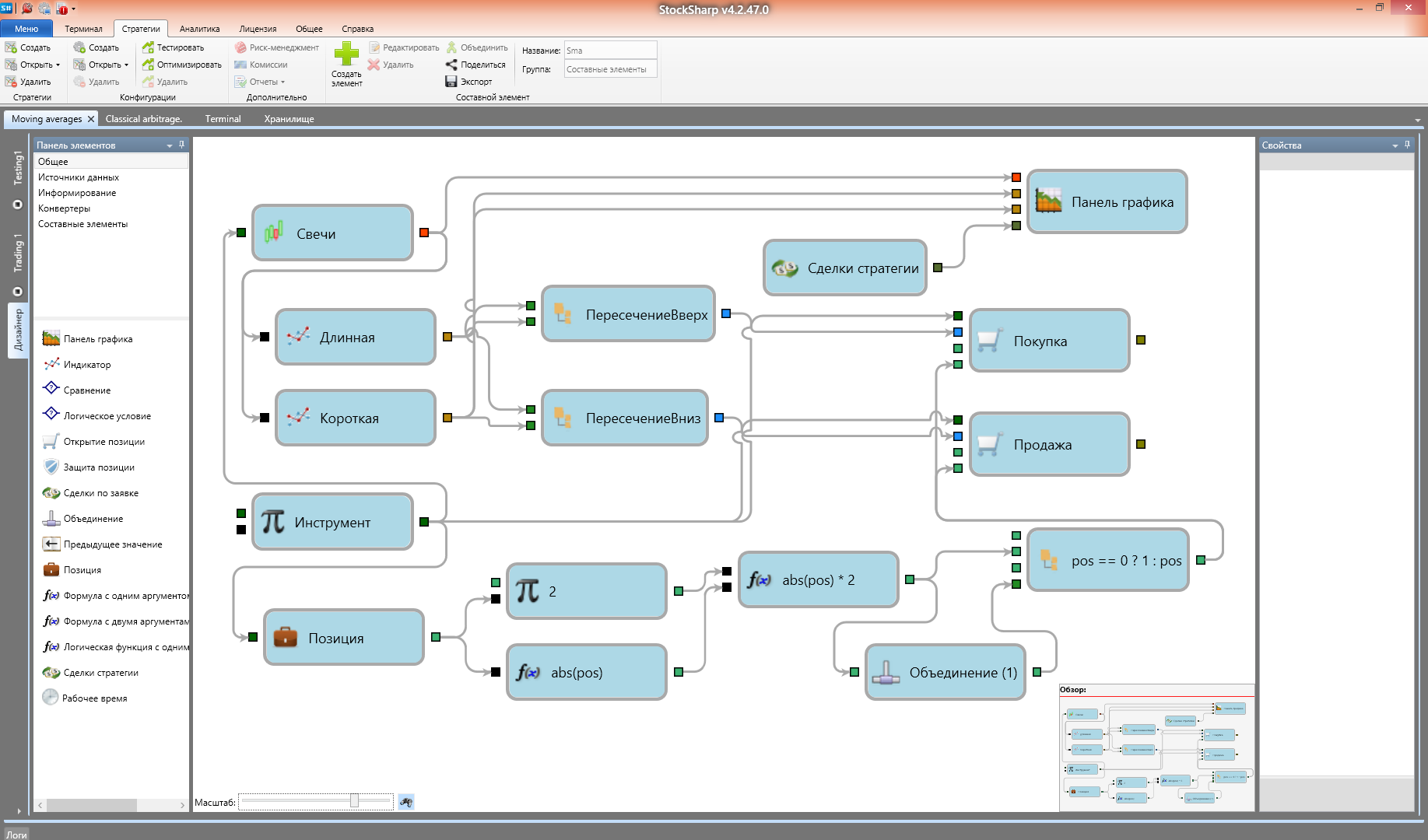This screenshot has width=1428, height=840.
Task: Click the Share icon in the ribbon
Action: 451,65
